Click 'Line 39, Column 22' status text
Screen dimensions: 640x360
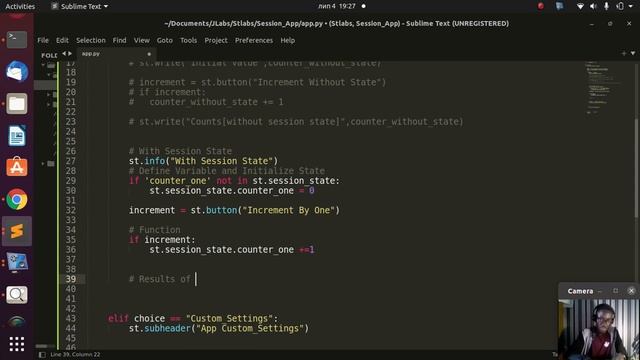[75, 355]
